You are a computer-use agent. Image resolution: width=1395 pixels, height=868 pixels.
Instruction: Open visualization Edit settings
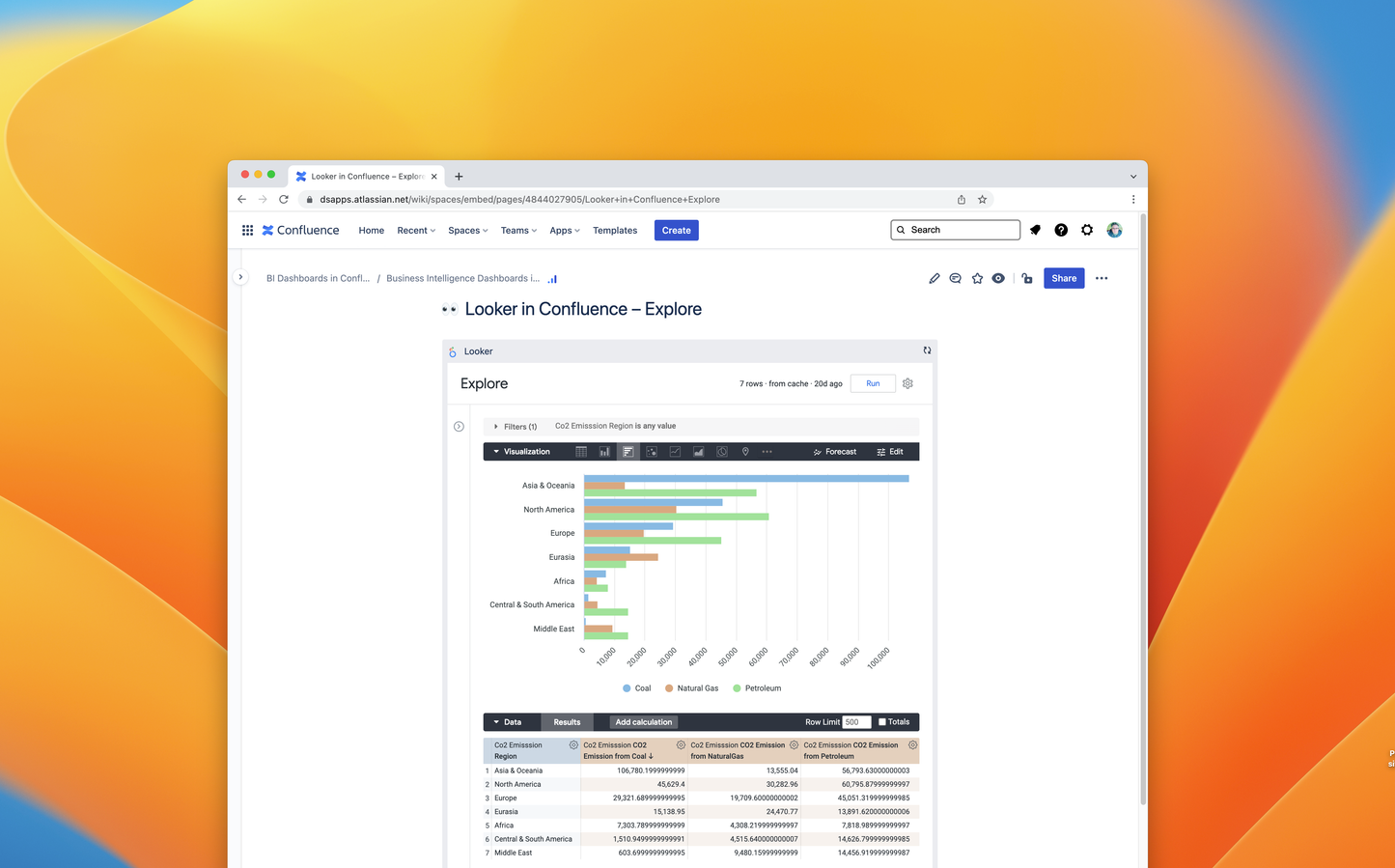pyautogui.click(x=890, y=452)
